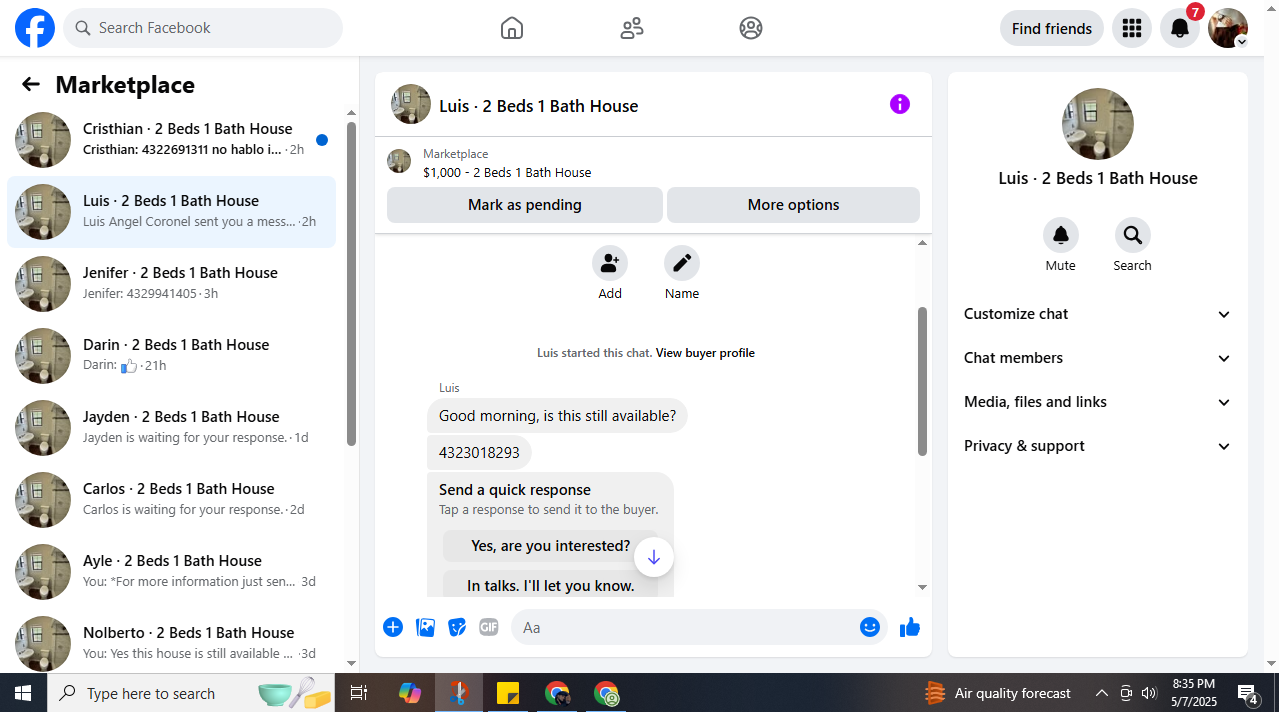Open View buyer profile link
This screenshot has height=712, width=1279.
point(705,353)
